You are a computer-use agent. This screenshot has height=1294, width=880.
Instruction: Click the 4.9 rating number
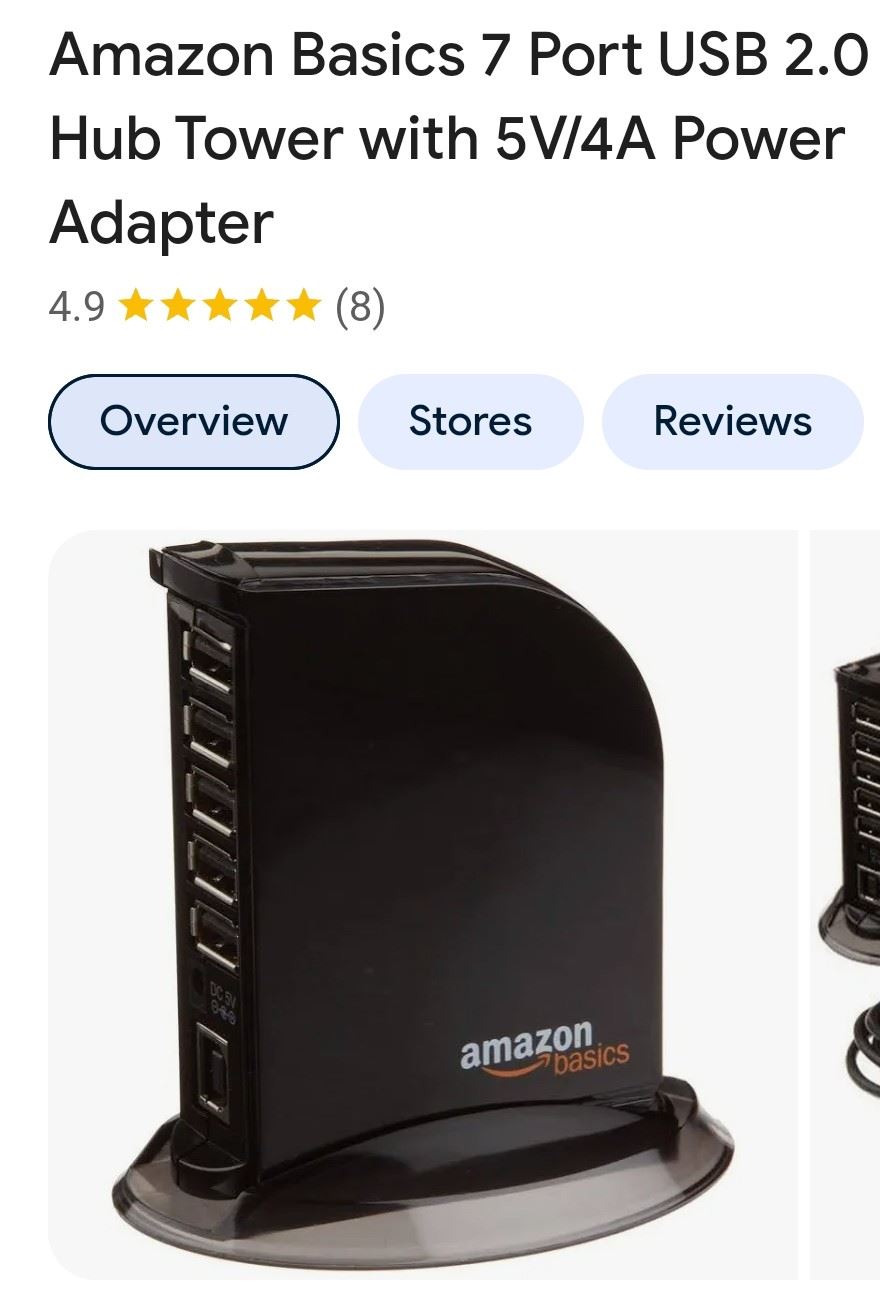pos(76,307)
